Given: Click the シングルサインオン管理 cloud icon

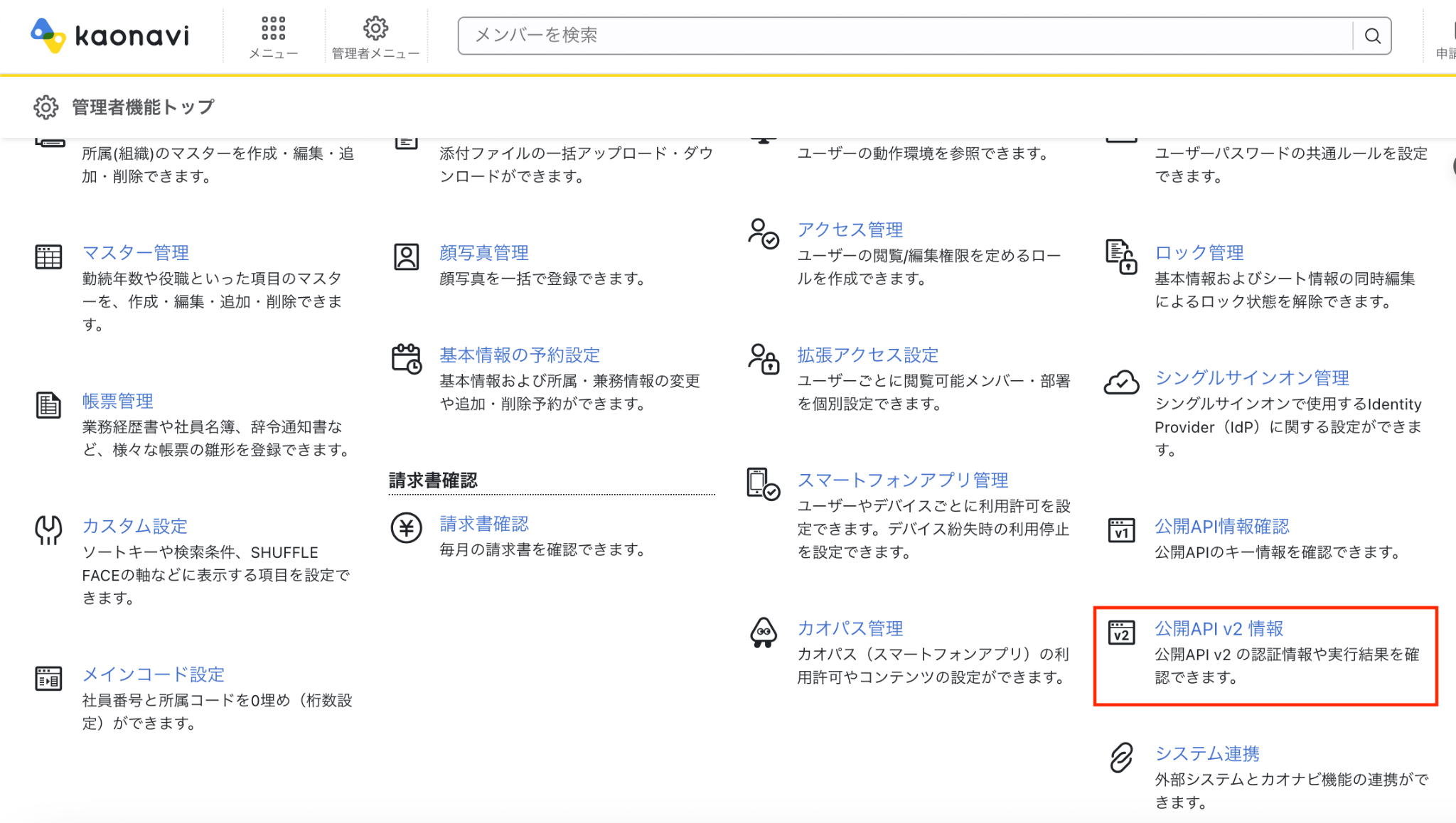Looking at the screenshot, I should click(1121, 382).
